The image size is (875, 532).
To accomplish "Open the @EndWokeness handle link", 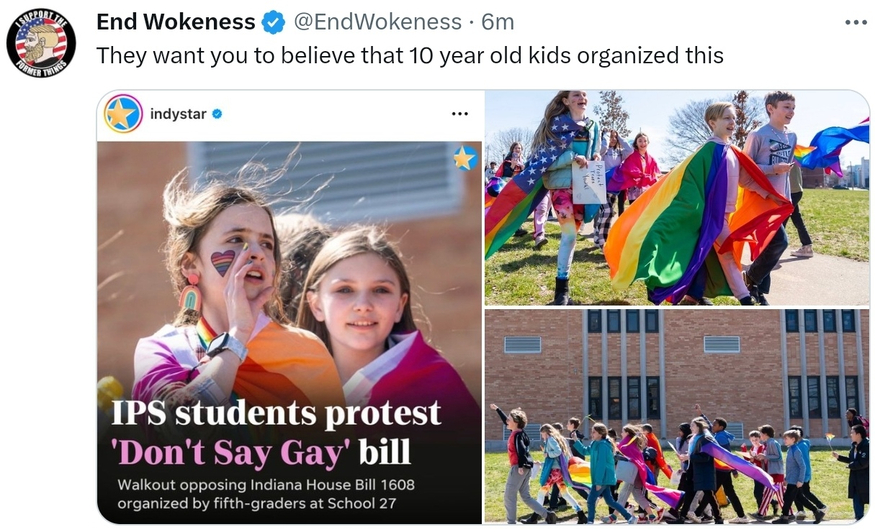I will (x=378, y=22).
